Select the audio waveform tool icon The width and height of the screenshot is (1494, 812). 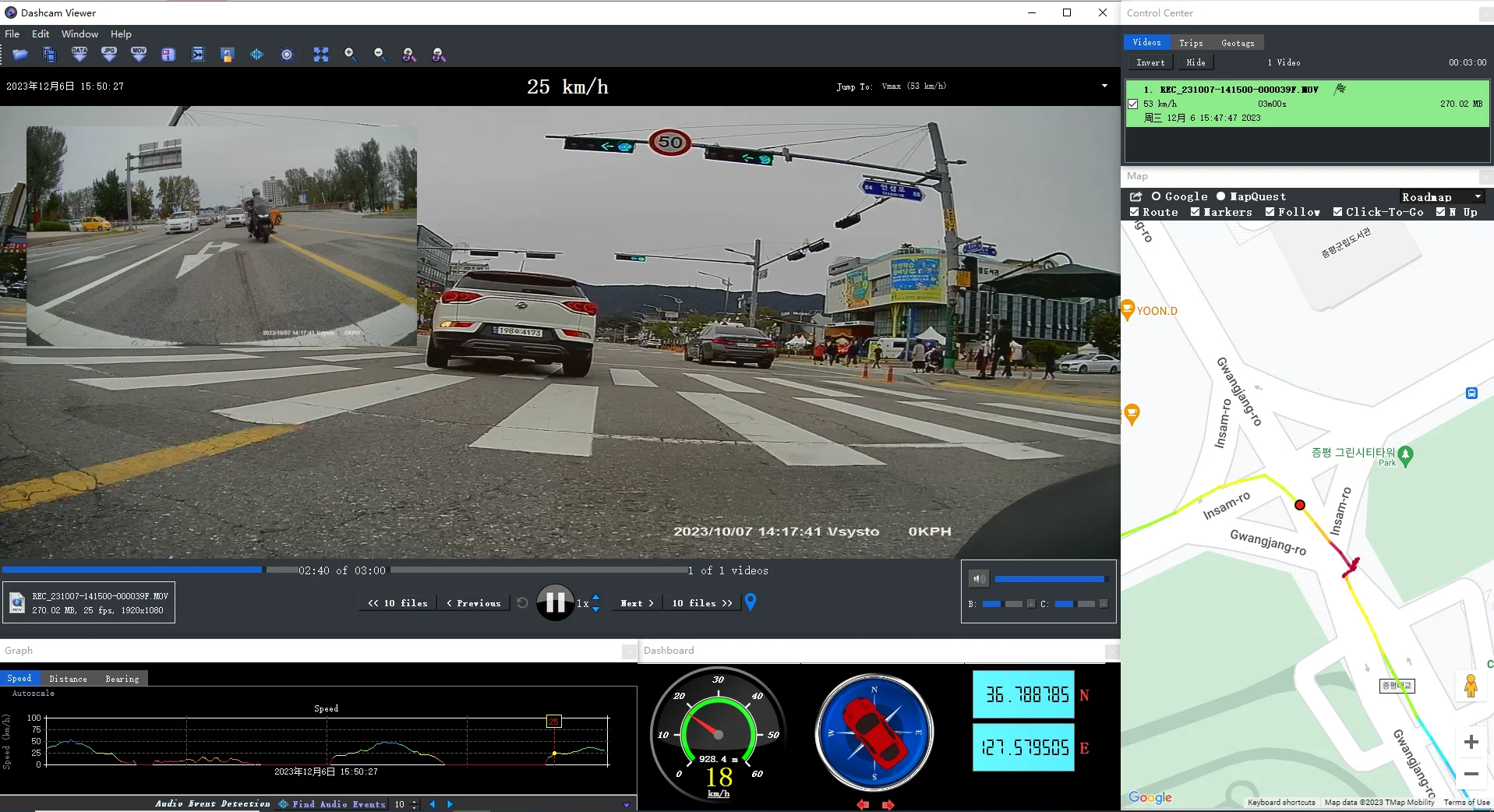[x=256, y=55]
